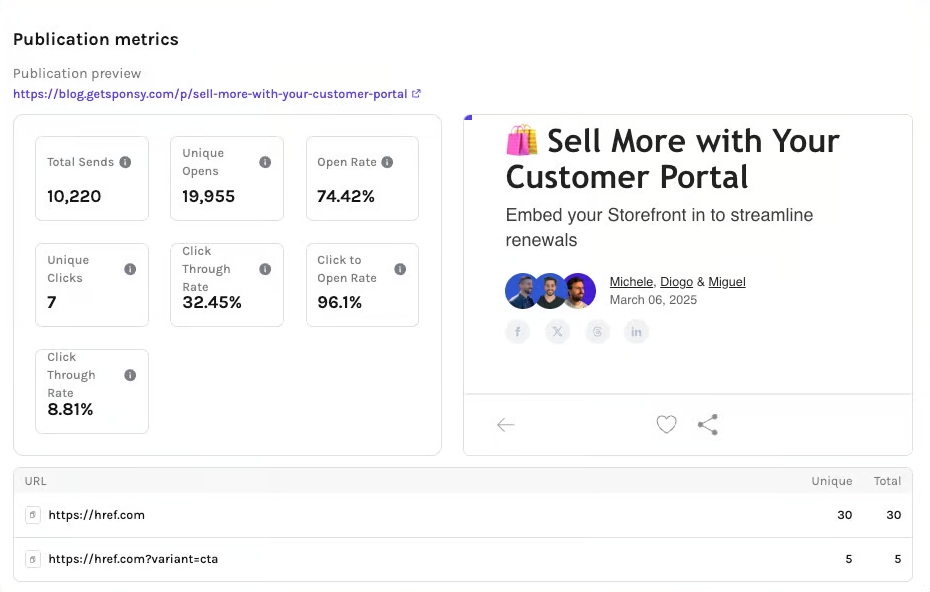The height and width of the screenshot is (592, 930).
Task: Click the Unique Opens info icon
Action: (x=265, y=162)
